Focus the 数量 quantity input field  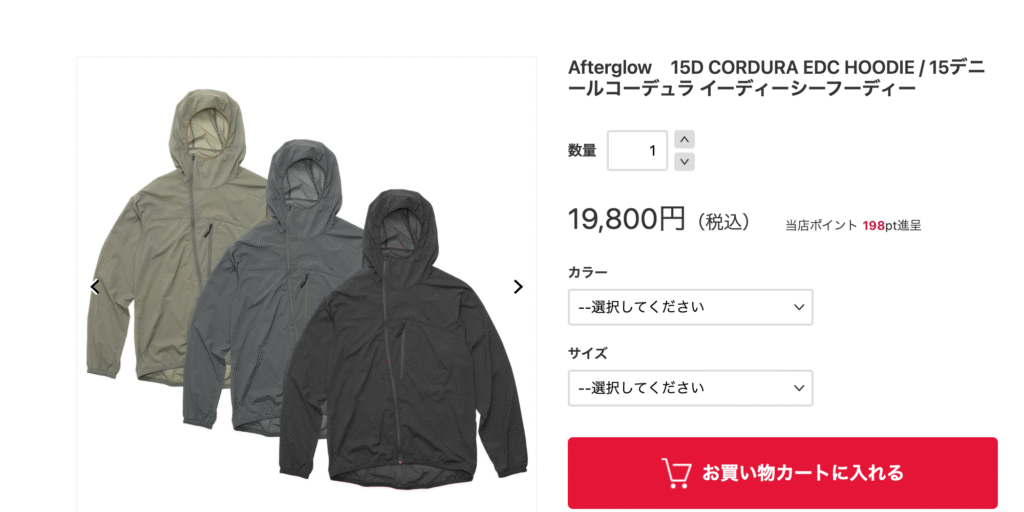(637, 150)
